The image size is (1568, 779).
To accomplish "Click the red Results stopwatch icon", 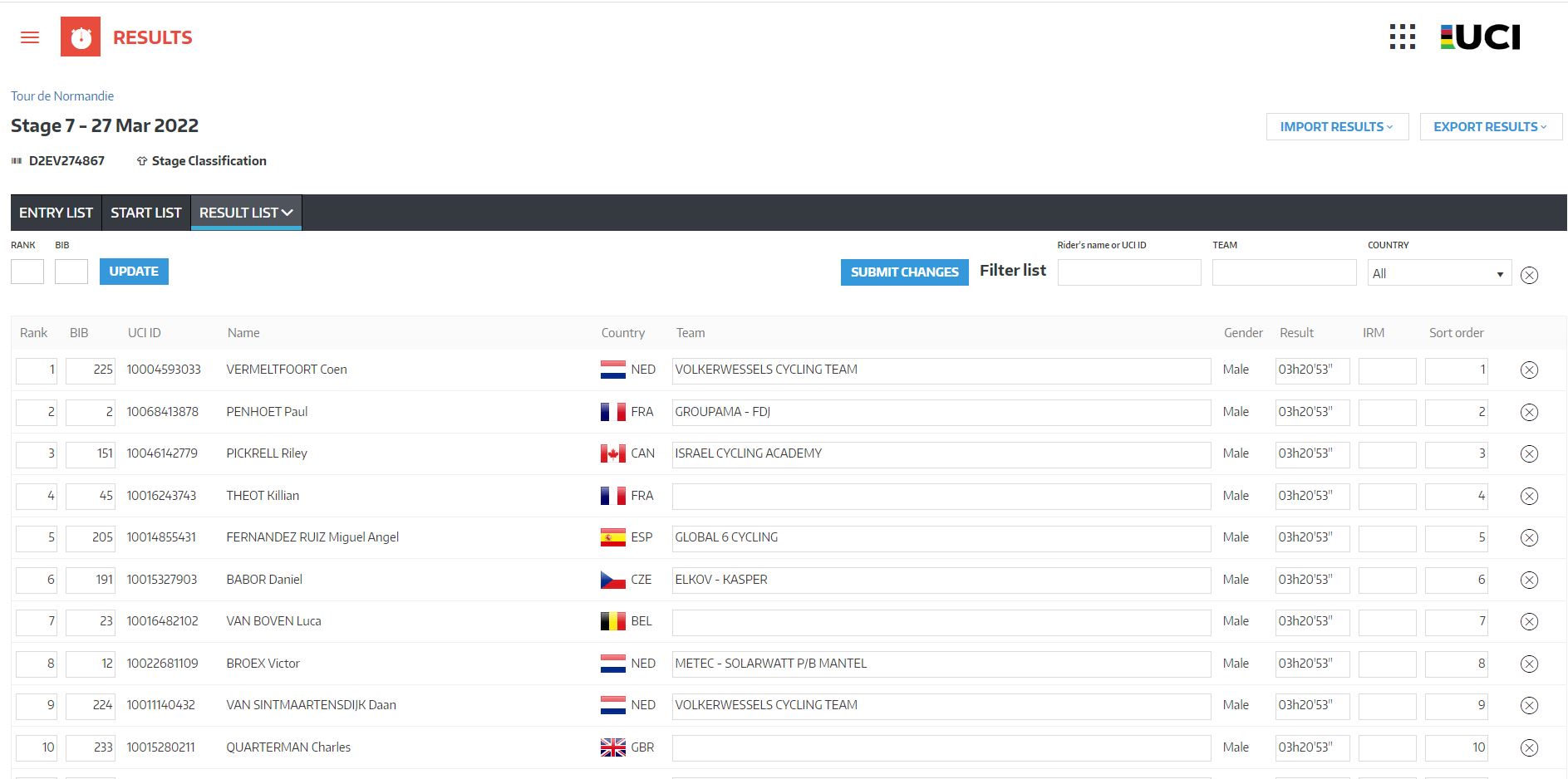I will (x=81, y=37).
